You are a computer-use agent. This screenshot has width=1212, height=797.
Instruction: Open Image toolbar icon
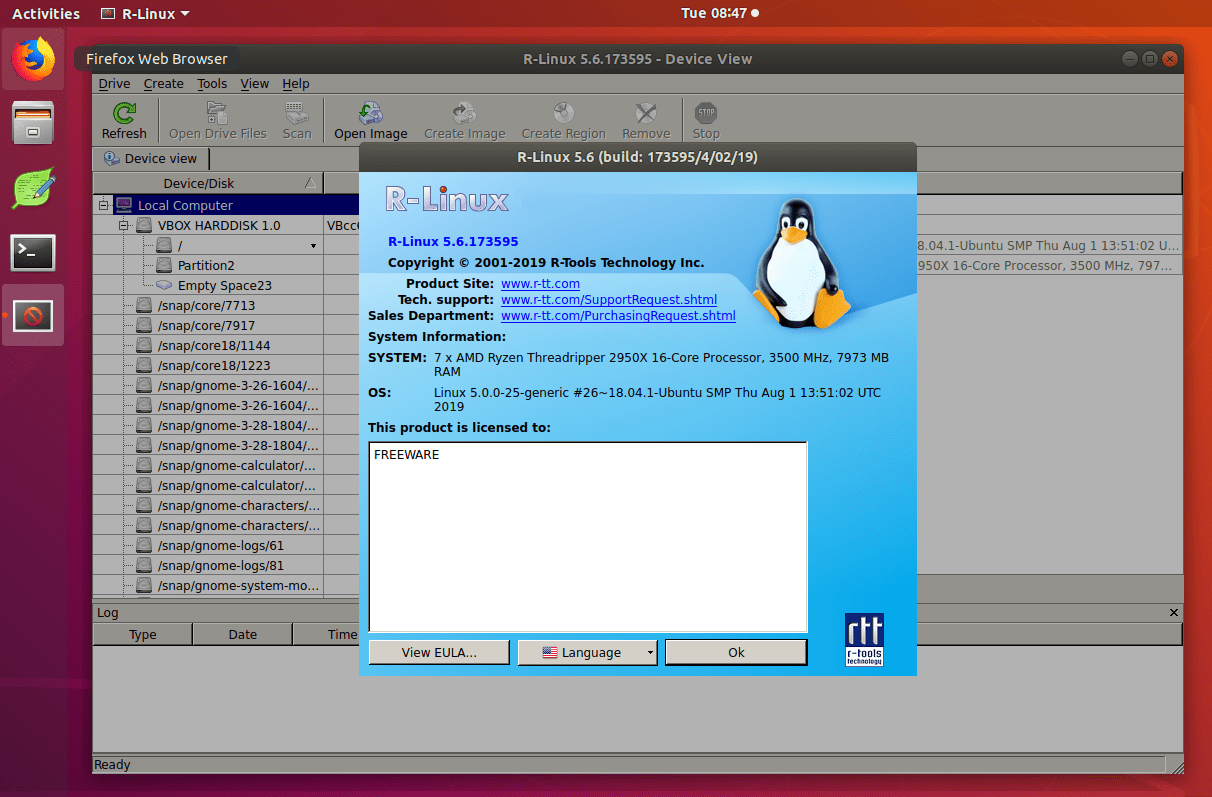[371, 112]
